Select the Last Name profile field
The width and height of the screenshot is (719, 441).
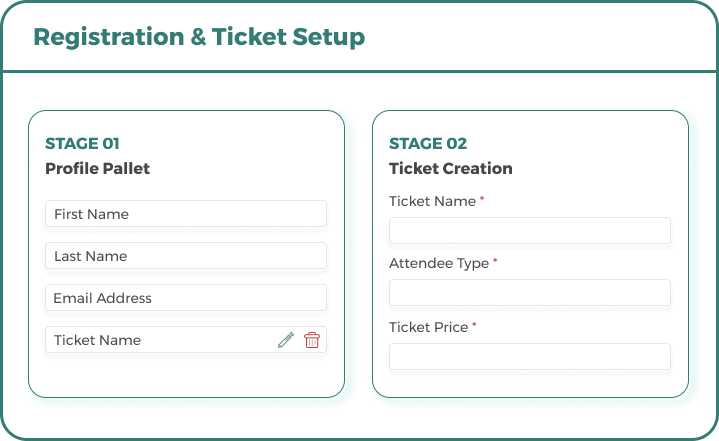186,256
